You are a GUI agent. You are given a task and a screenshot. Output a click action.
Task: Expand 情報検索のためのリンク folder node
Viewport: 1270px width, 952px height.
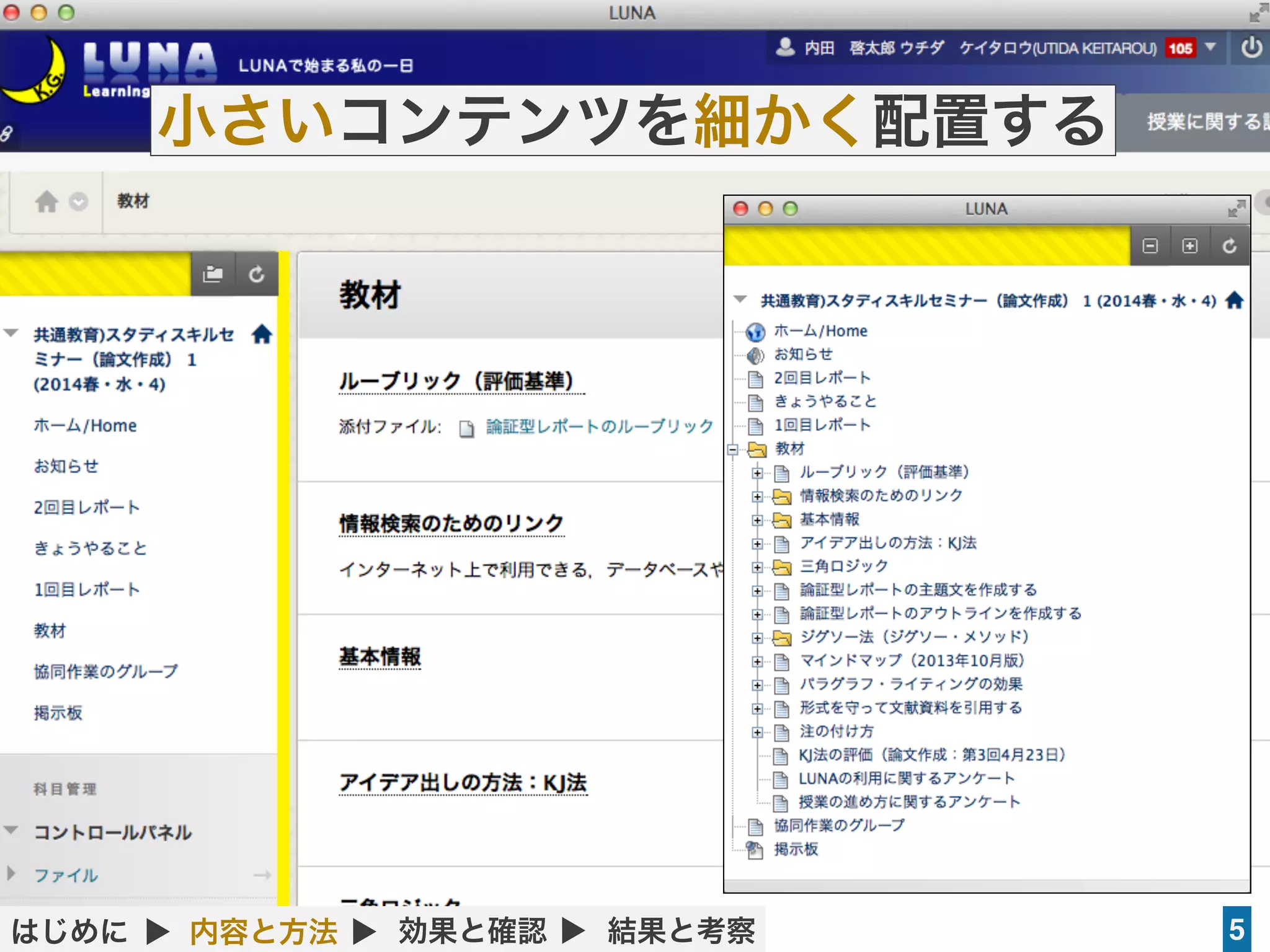[757, 496]
